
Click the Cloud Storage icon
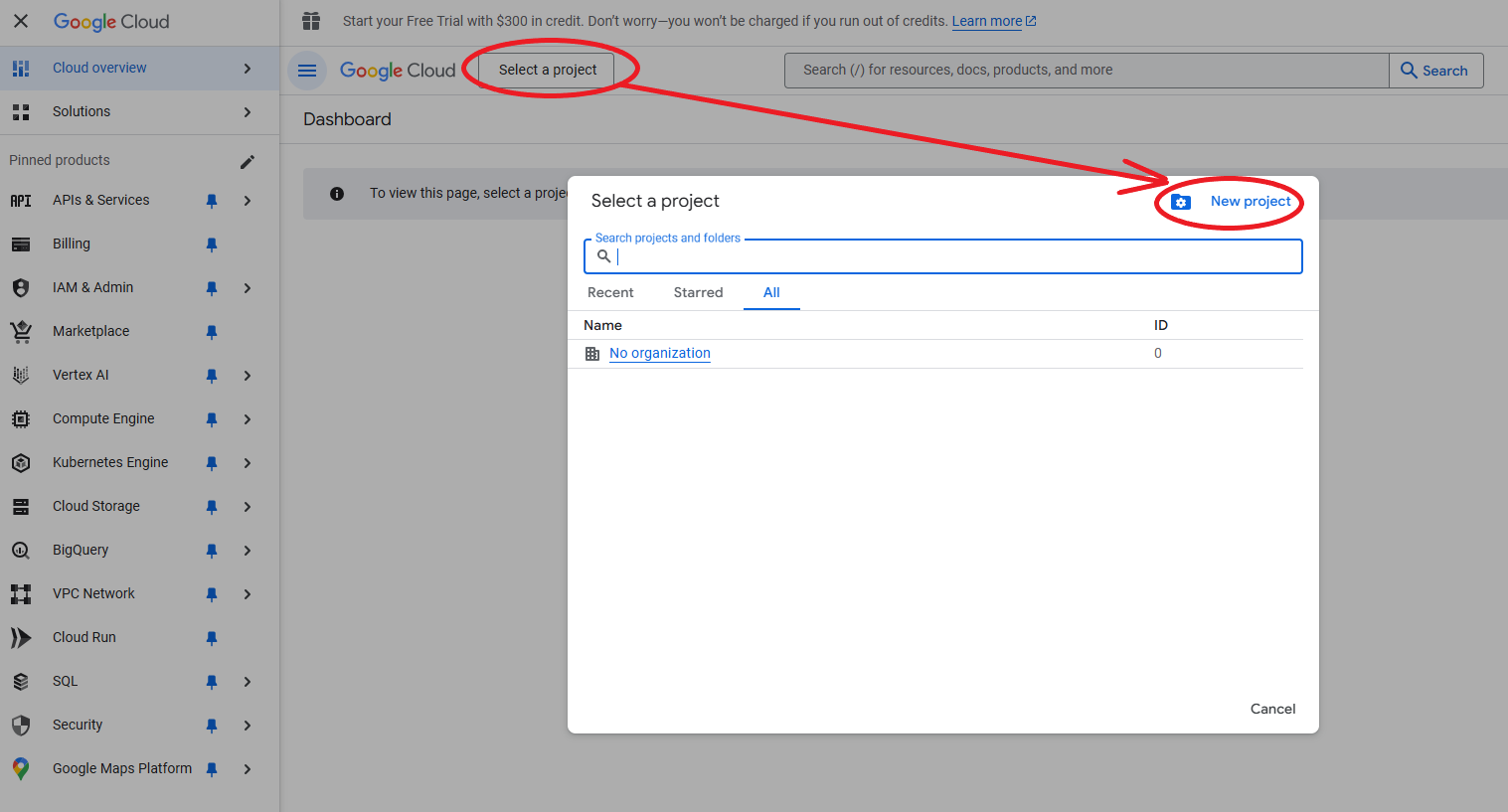tap(21, 507)
